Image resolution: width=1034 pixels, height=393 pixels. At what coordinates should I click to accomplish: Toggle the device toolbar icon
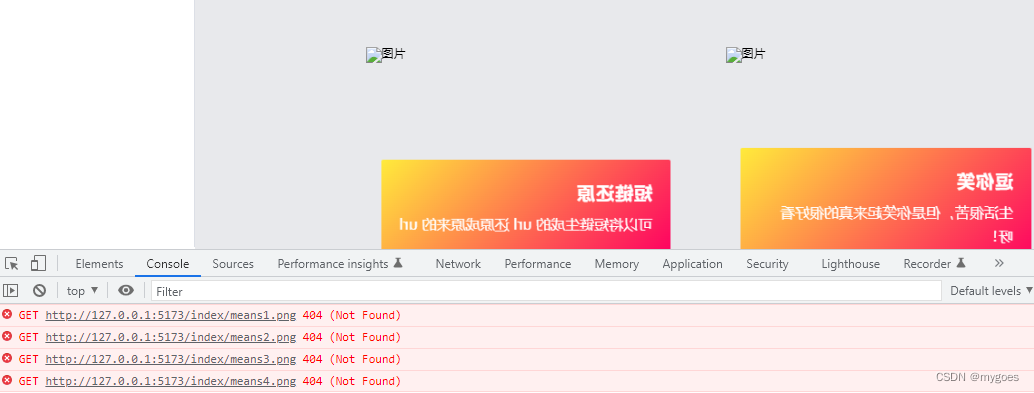[38, 264]
